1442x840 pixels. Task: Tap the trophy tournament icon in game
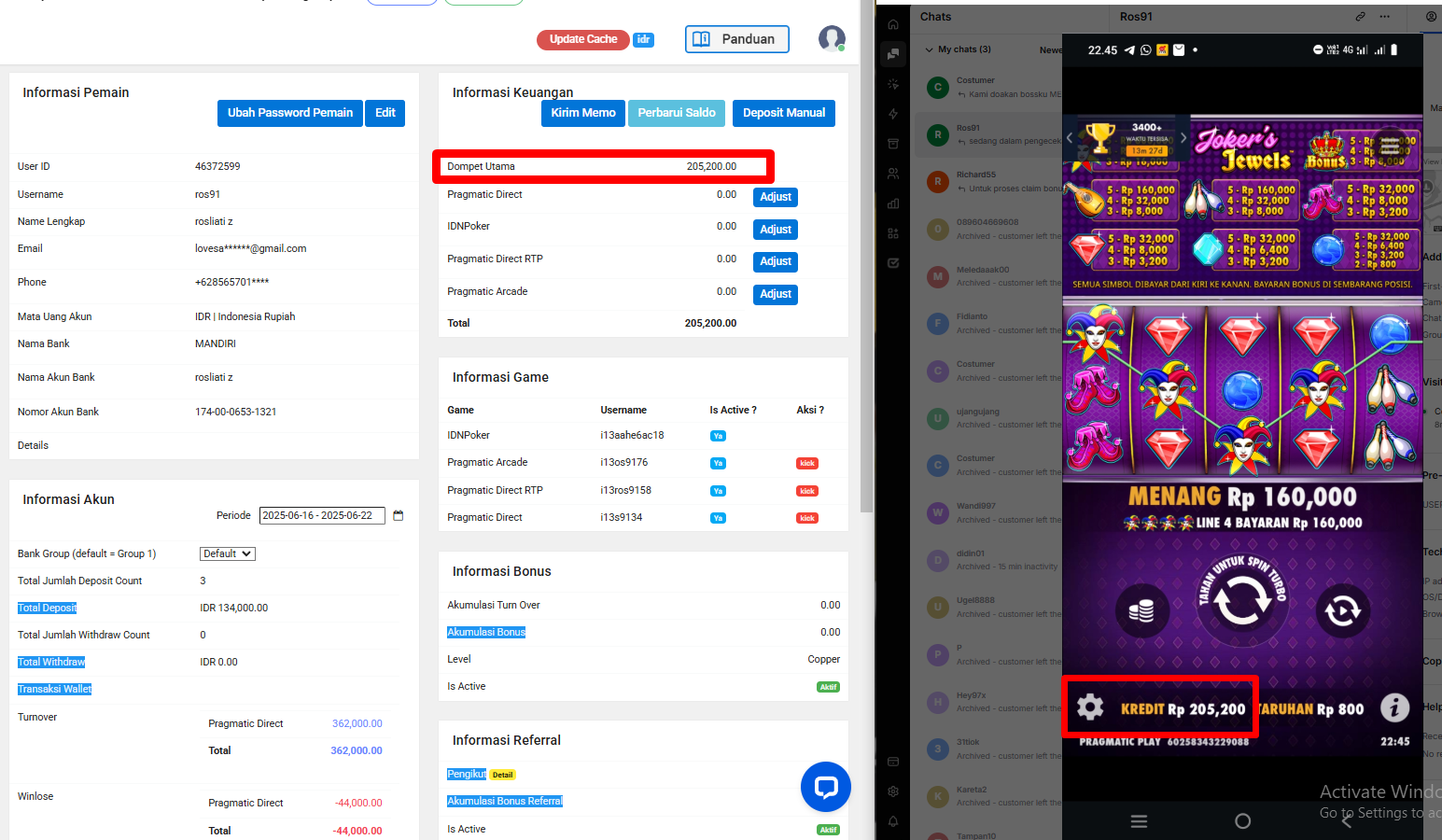pyautogui.click(x=1101, y=137)
